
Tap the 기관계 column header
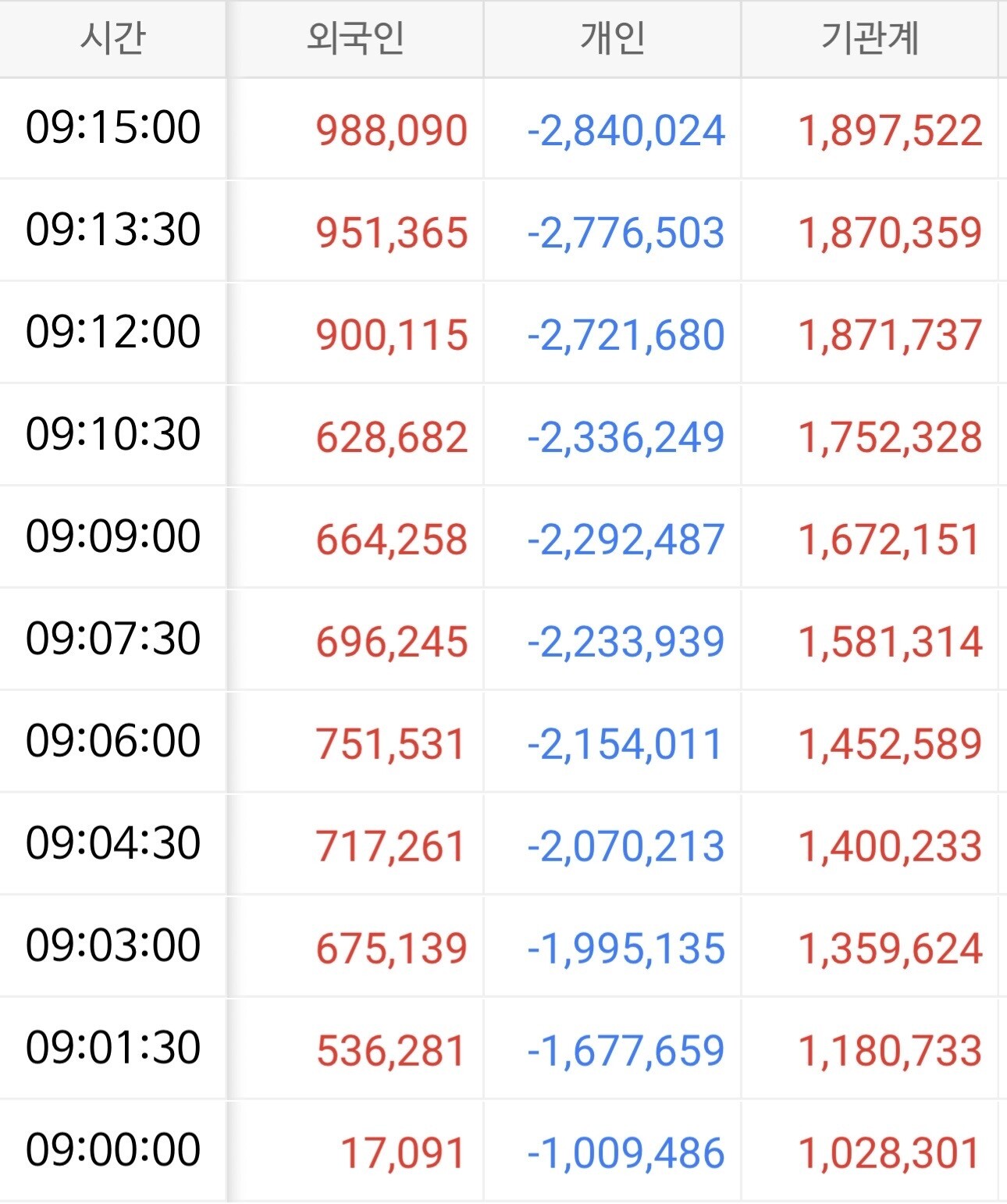[870, 38]
